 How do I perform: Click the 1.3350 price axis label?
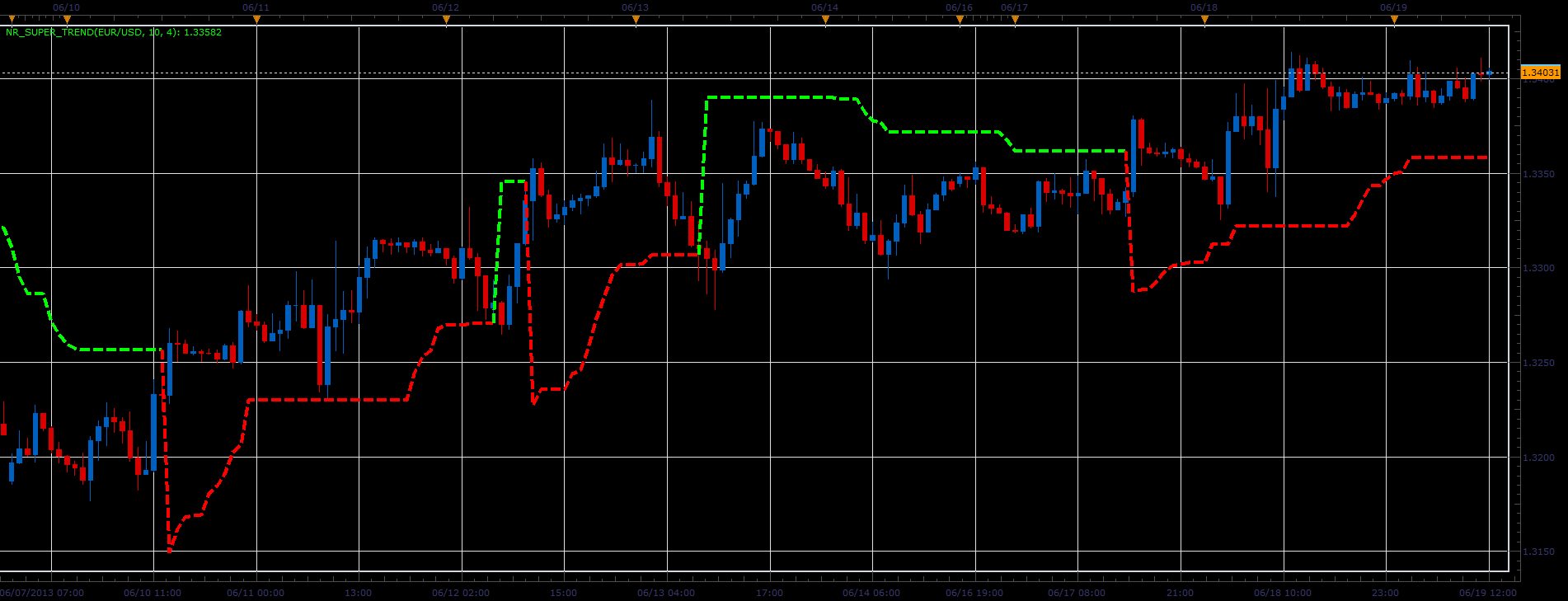[1538, 174]
